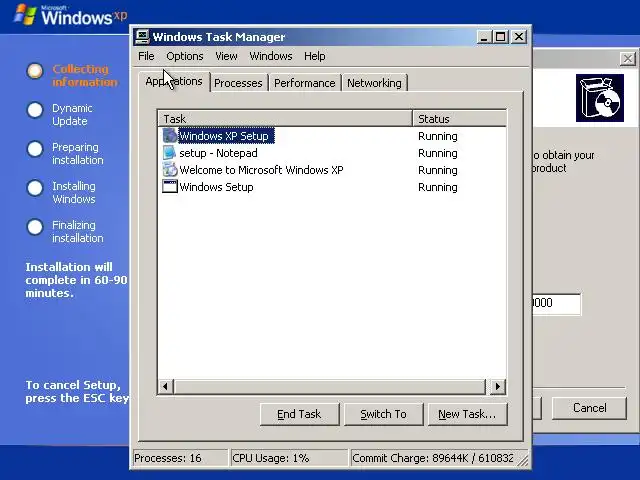Click the 'Finalizing installation' setup step

65,231
